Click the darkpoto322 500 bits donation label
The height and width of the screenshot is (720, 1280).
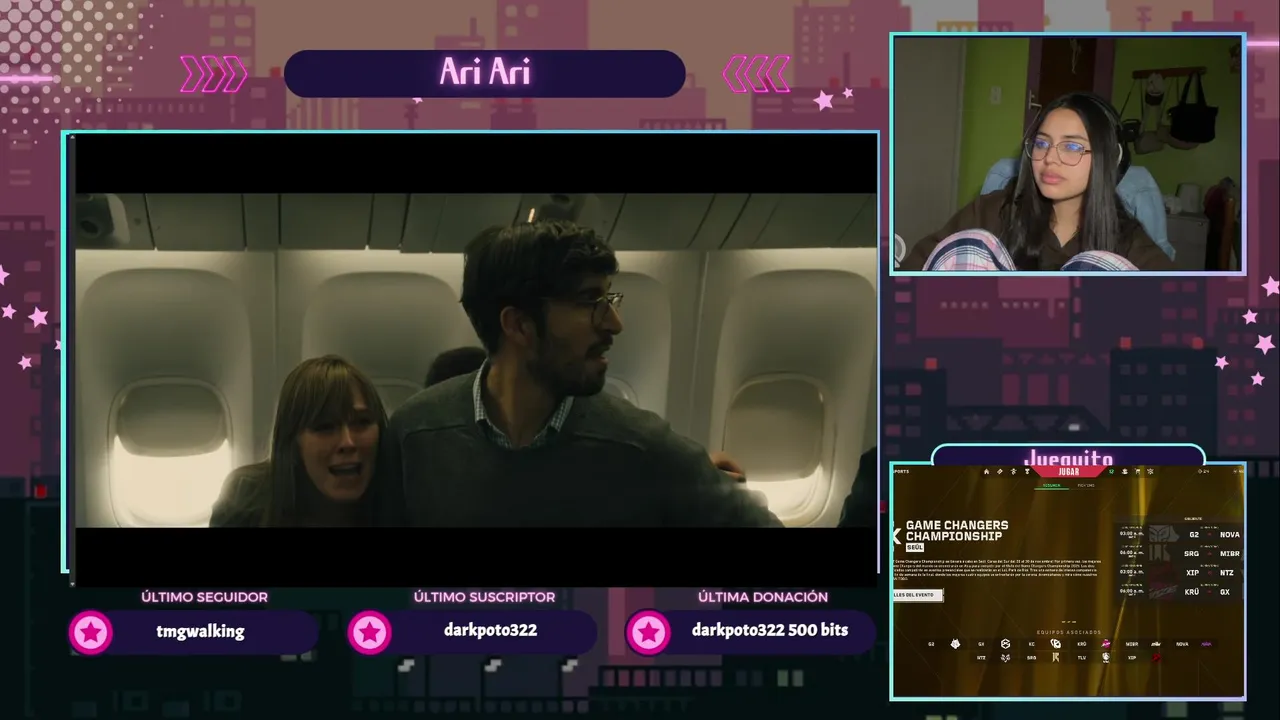(x=770, y=631)
